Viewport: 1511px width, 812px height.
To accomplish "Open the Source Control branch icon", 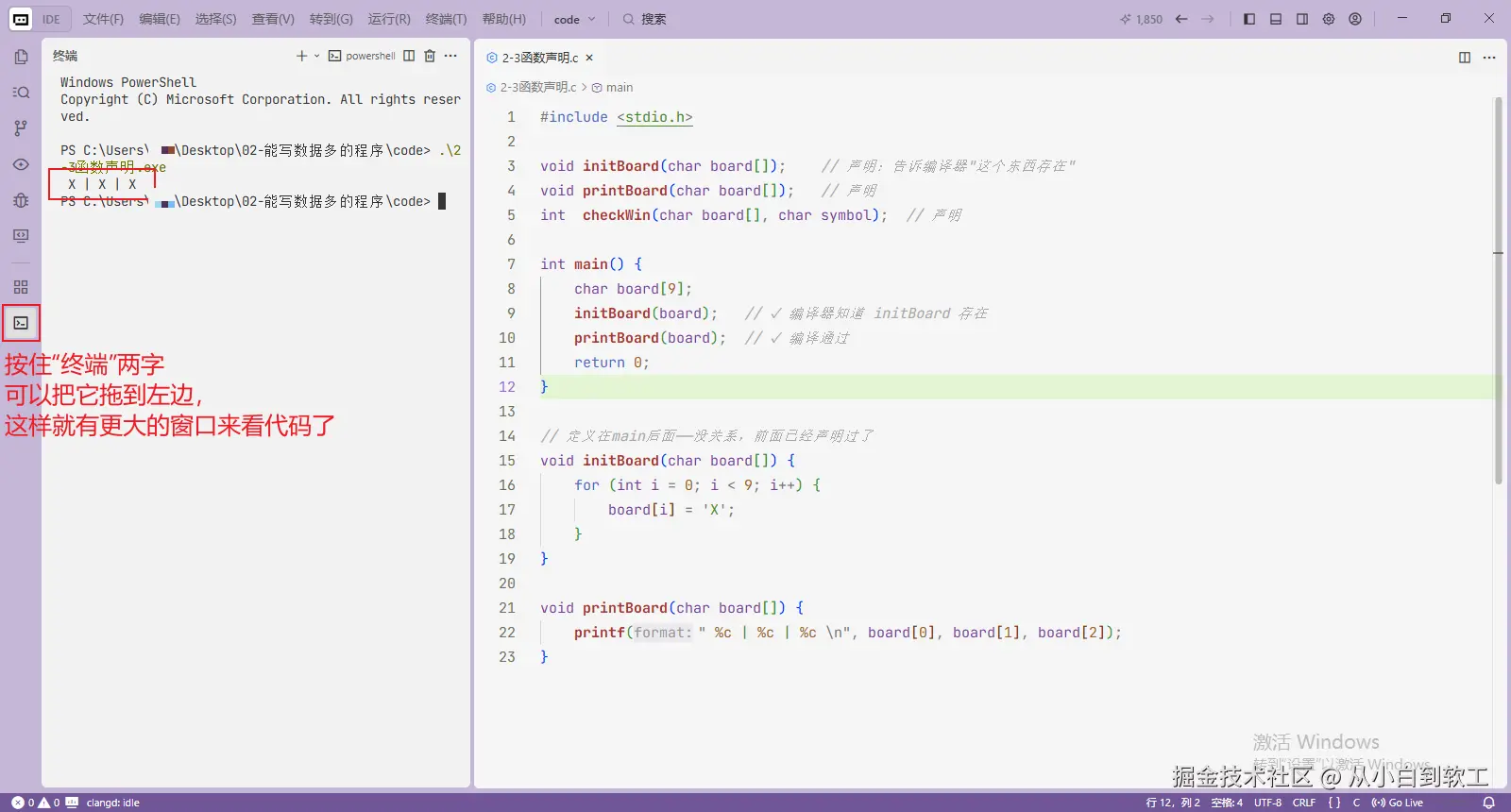I will [x=21, y=128].
